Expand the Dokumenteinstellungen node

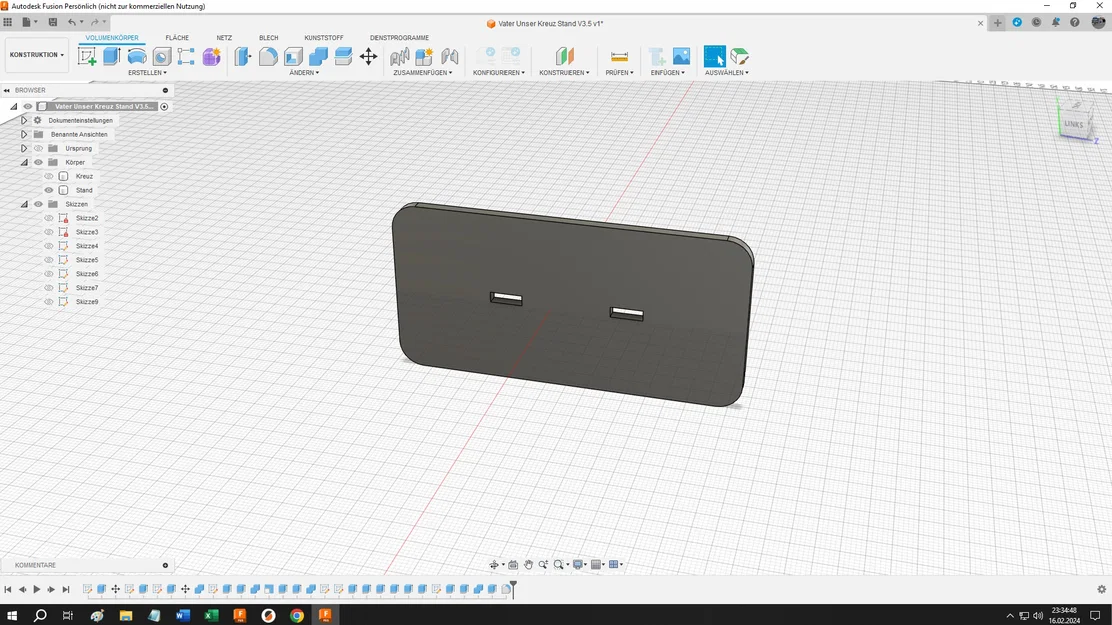[x=24, y=120]
